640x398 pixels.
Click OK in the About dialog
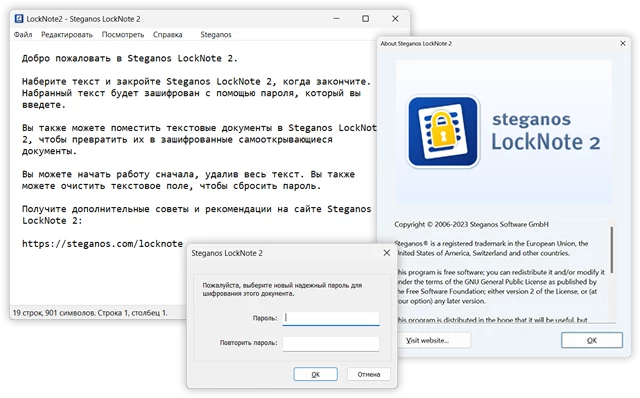(592, 340)
